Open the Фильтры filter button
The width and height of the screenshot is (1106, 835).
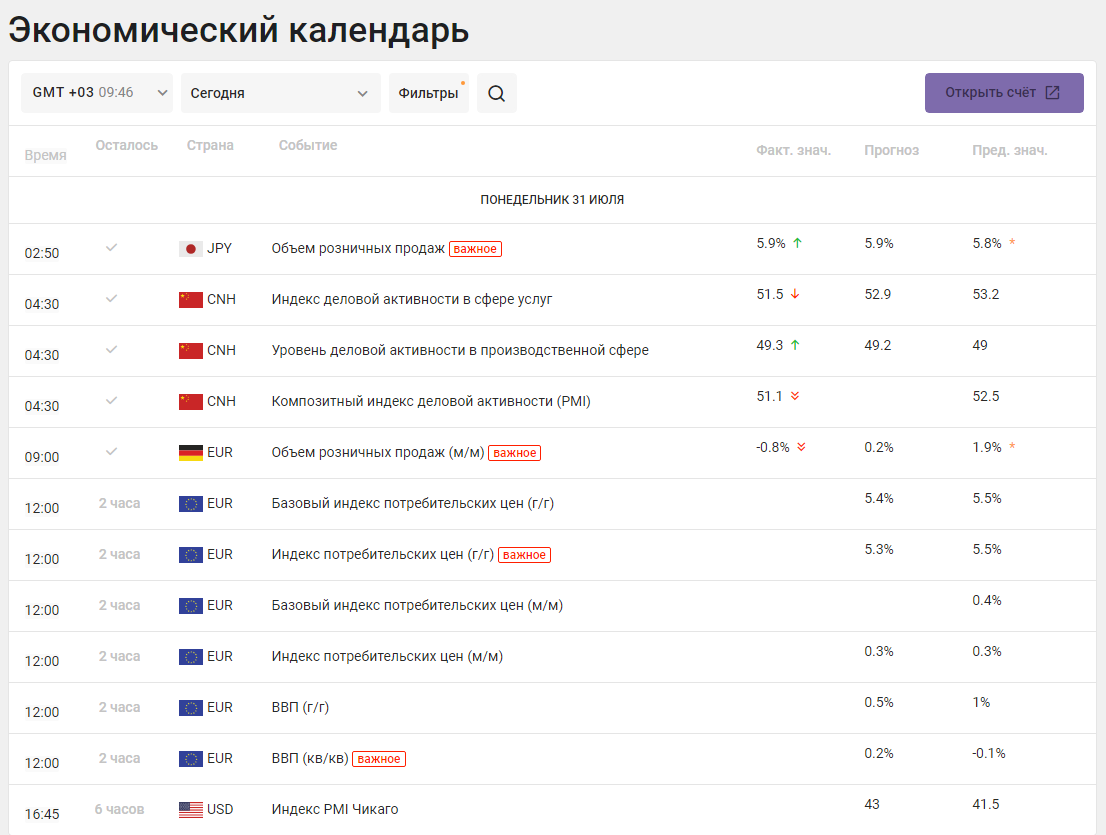pos(429,93)
